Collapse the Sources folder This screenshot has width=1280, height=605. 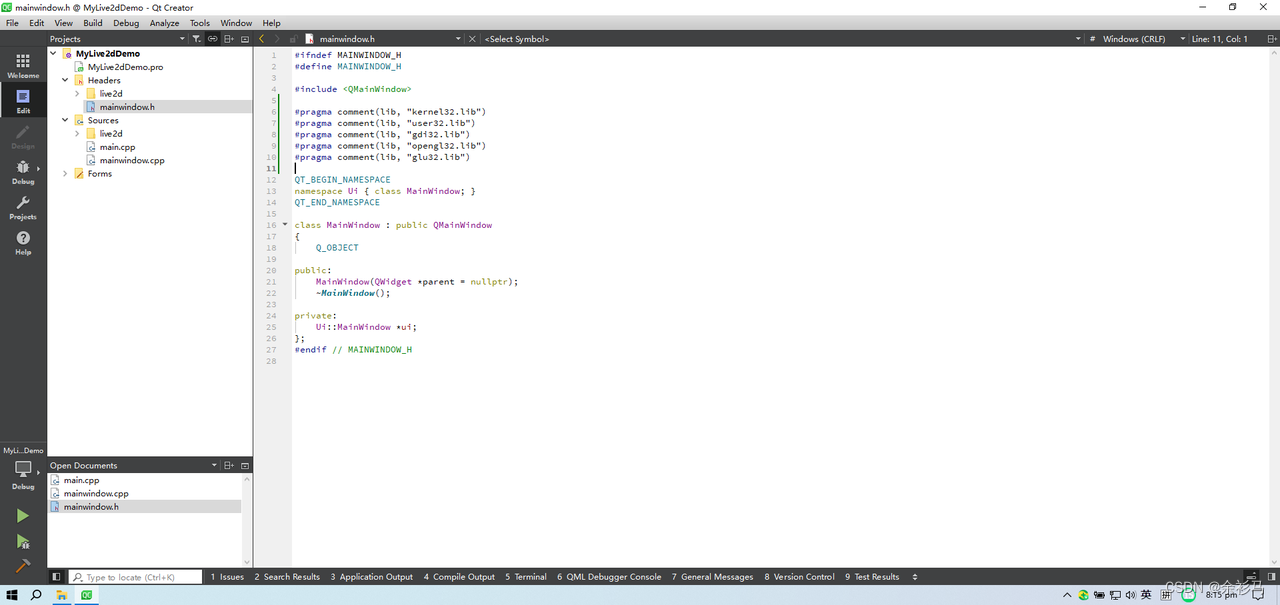pyautogui.click(x=66, y=120)
